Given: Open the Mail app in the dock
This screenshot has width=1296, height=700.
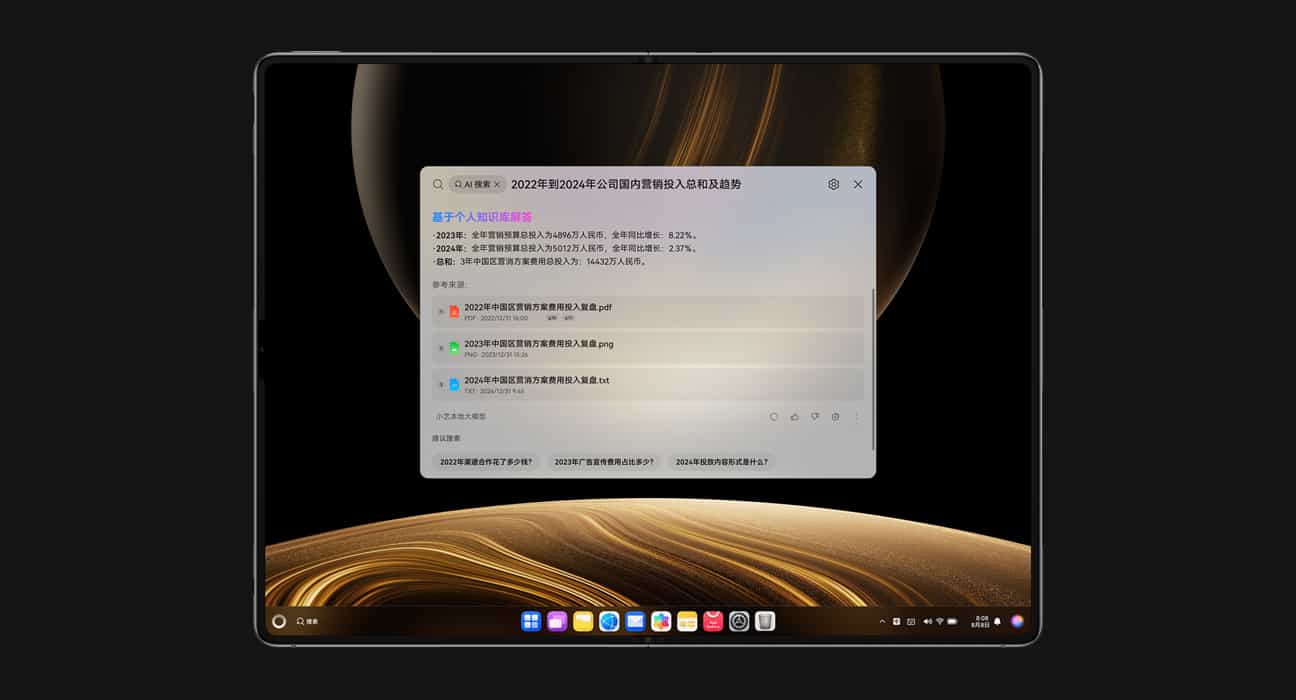Looking at the screenshot, I should 635,622.
